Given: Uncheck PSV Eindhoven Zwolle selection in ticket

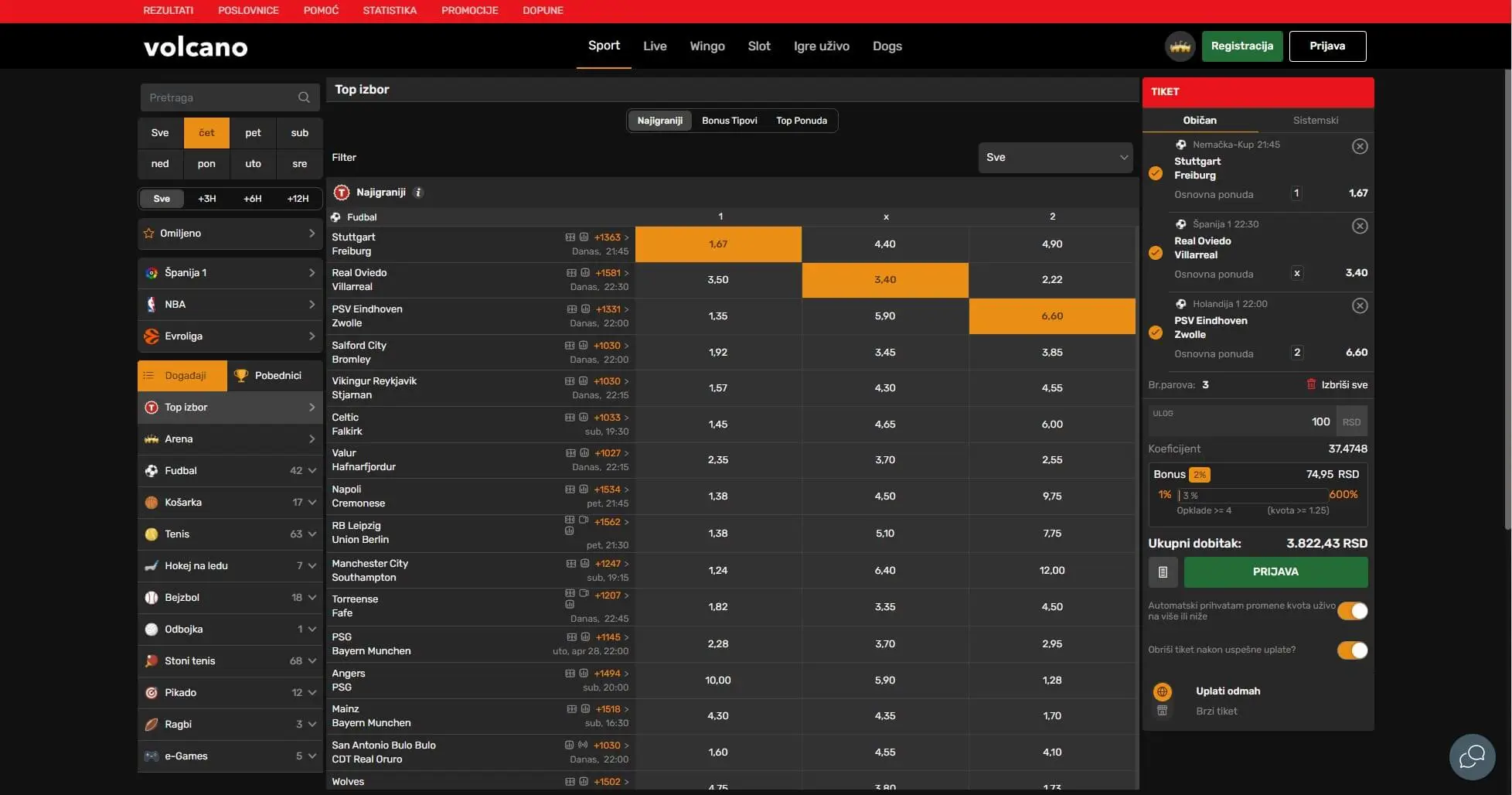Looking at the screenshot, I should (x=1156, y=333).
